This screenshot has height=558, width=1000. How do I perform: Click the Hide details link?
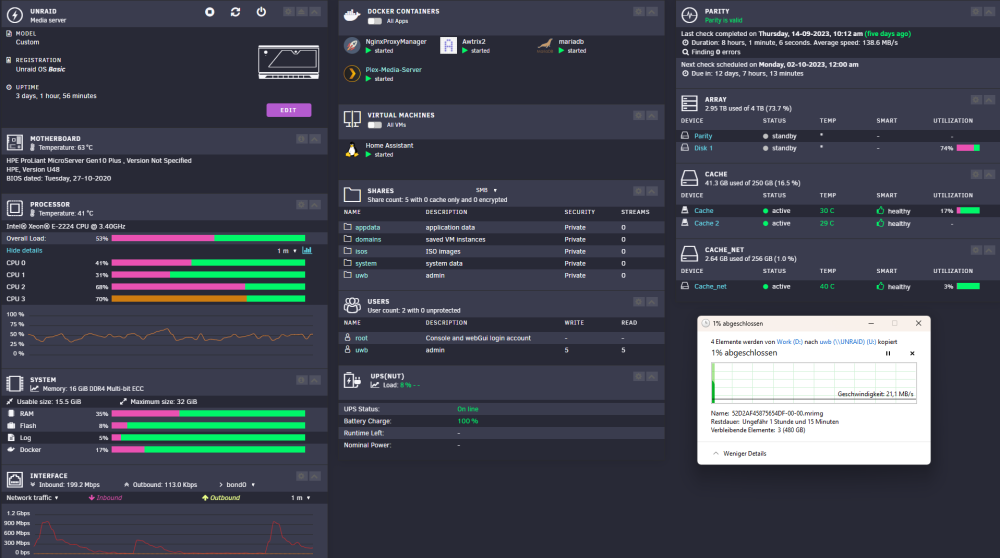click(x=24, y=251)
